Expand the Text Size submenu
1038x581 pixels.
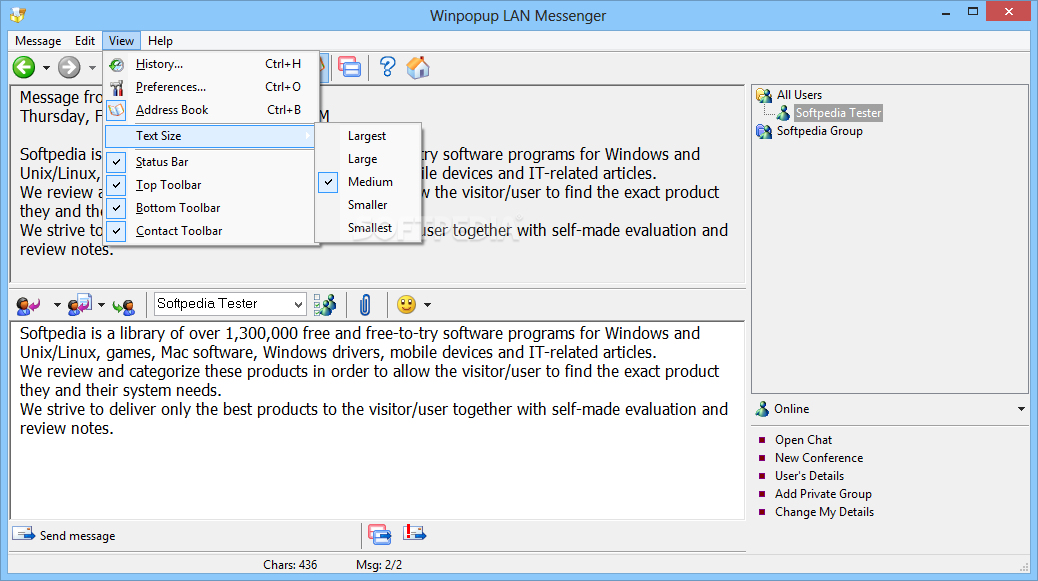pyautogui.click(x=211, y=136)
